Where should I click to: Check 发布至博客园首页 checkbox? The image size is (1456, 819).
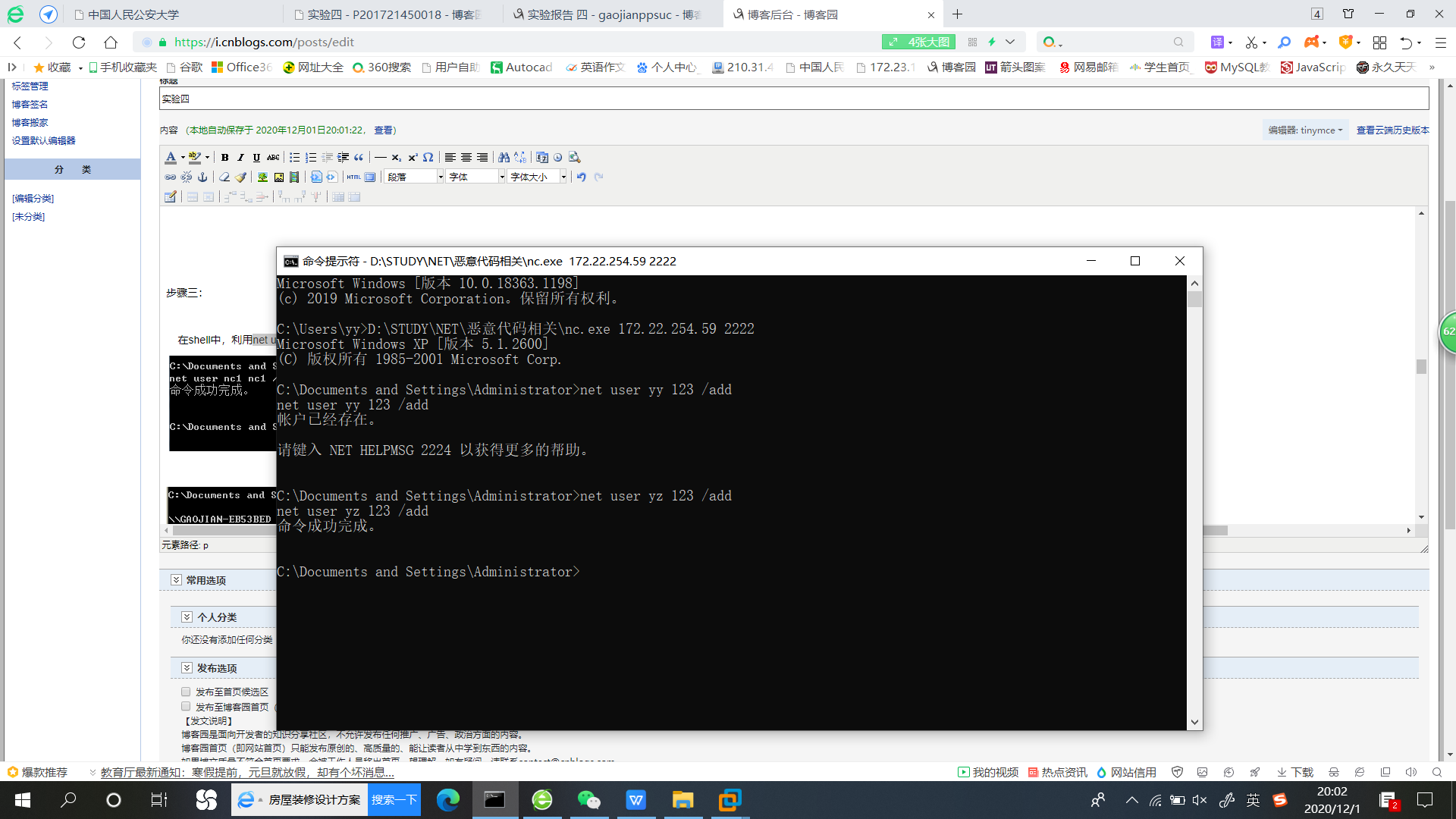[186, 707]
